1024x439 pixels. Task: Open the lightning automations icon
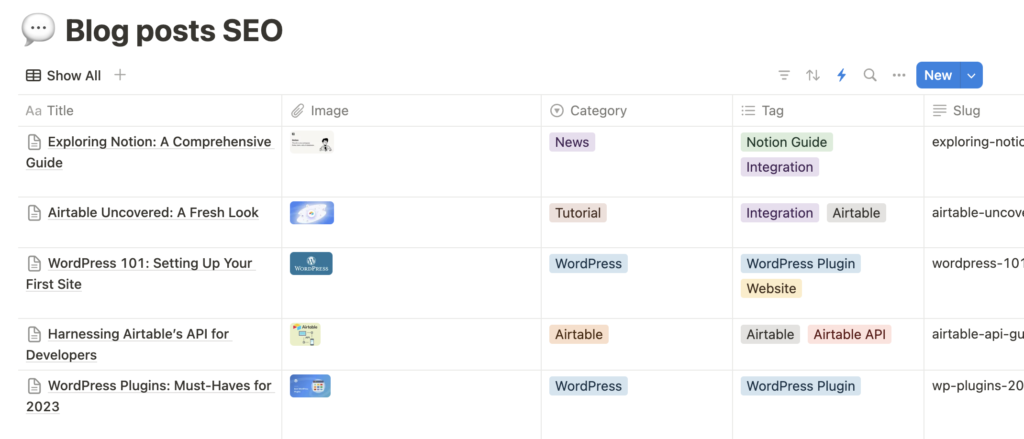(842, 75)
